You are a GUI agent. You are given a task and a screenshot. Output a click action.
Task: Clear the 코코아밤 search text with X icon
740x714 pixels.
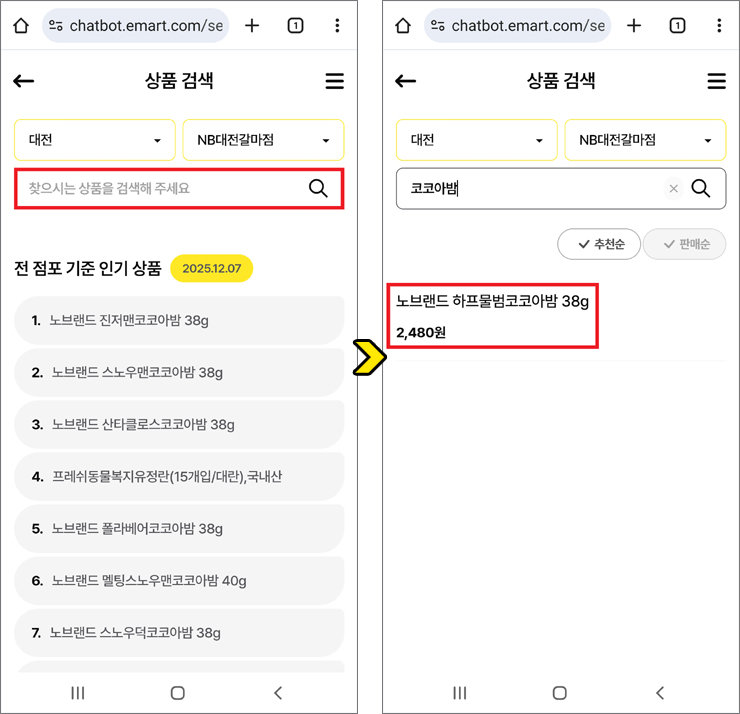[673, 188]
